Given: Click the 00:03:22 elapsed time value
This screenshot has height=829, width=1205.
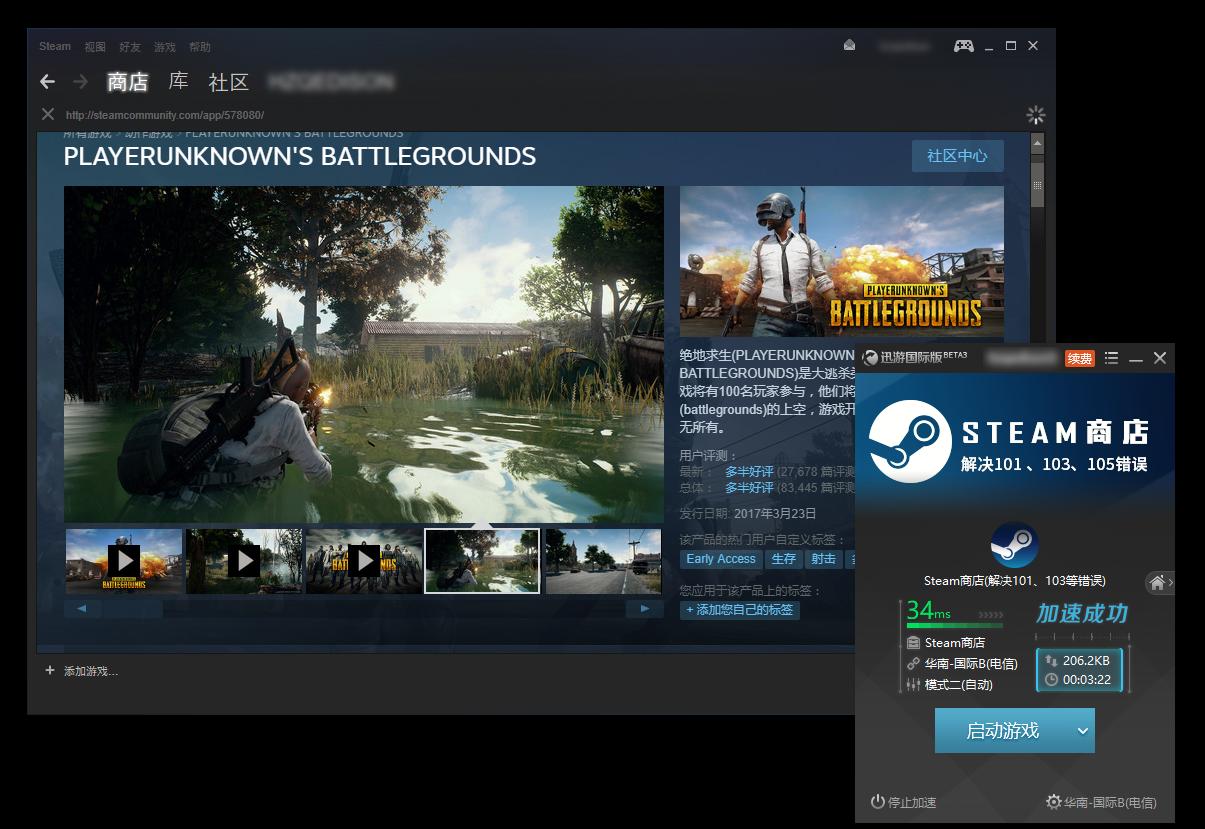Looking at the screenshot, I should 1087,680.
